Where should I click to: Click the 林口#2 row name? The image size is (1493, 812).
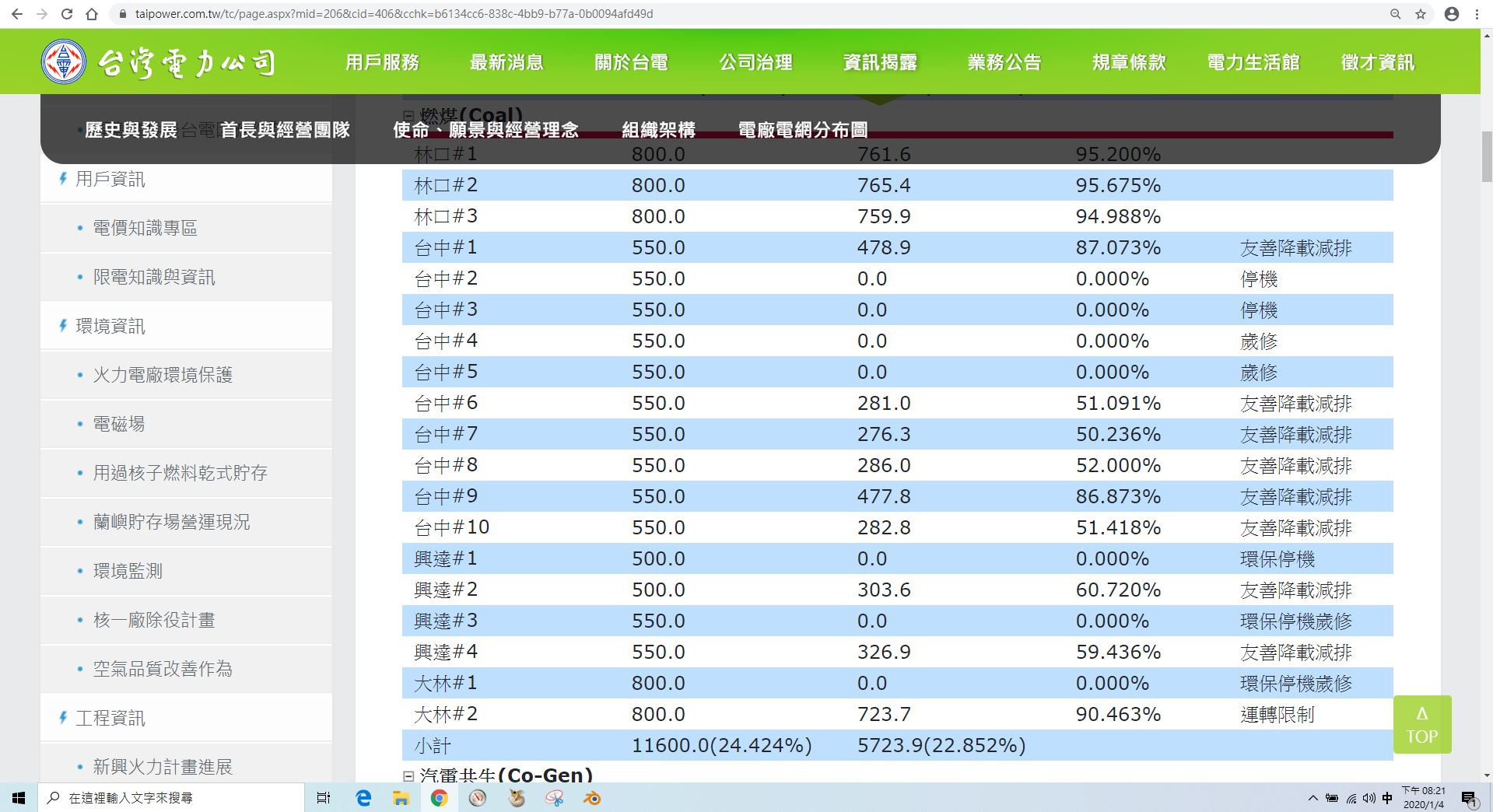(x=446, y=185)
